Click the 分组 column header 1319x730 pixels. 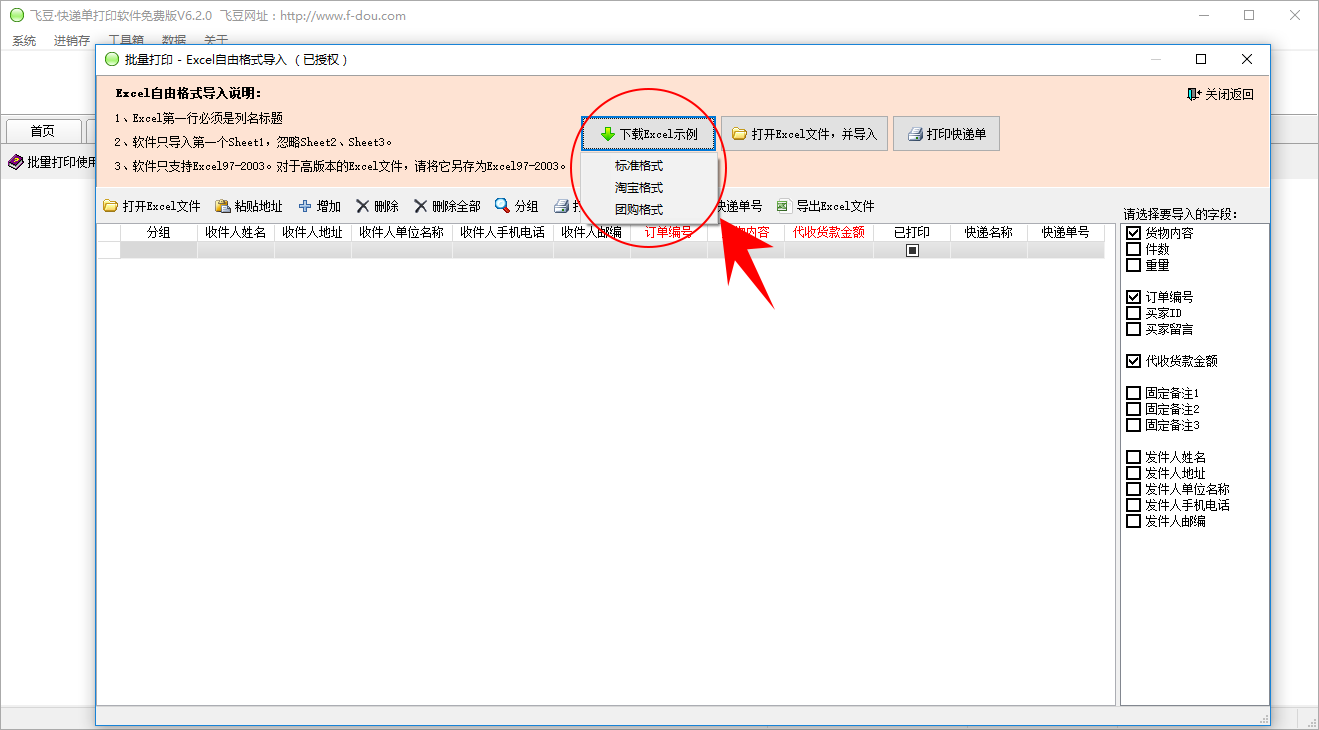(x=159, y=232)
